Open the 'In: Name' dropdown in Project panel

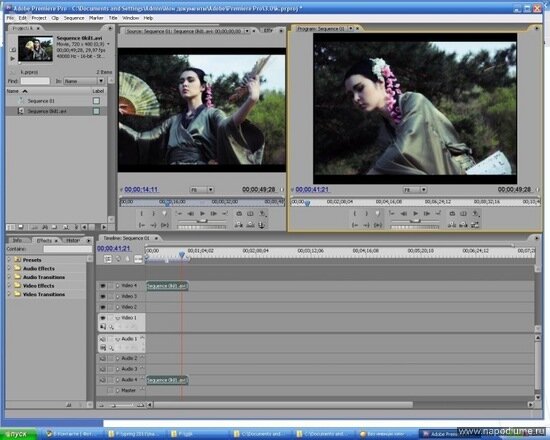(x=84, y=81)
